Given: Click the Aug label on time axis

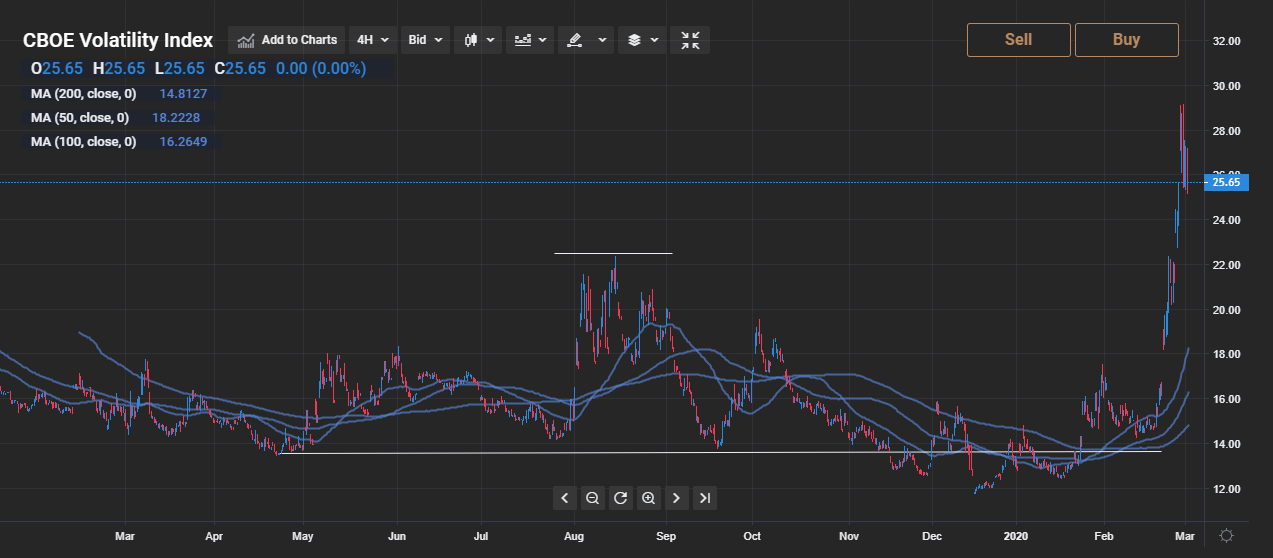Looking at the screenshot, I should pyautogui.click(x=573, y=536).
